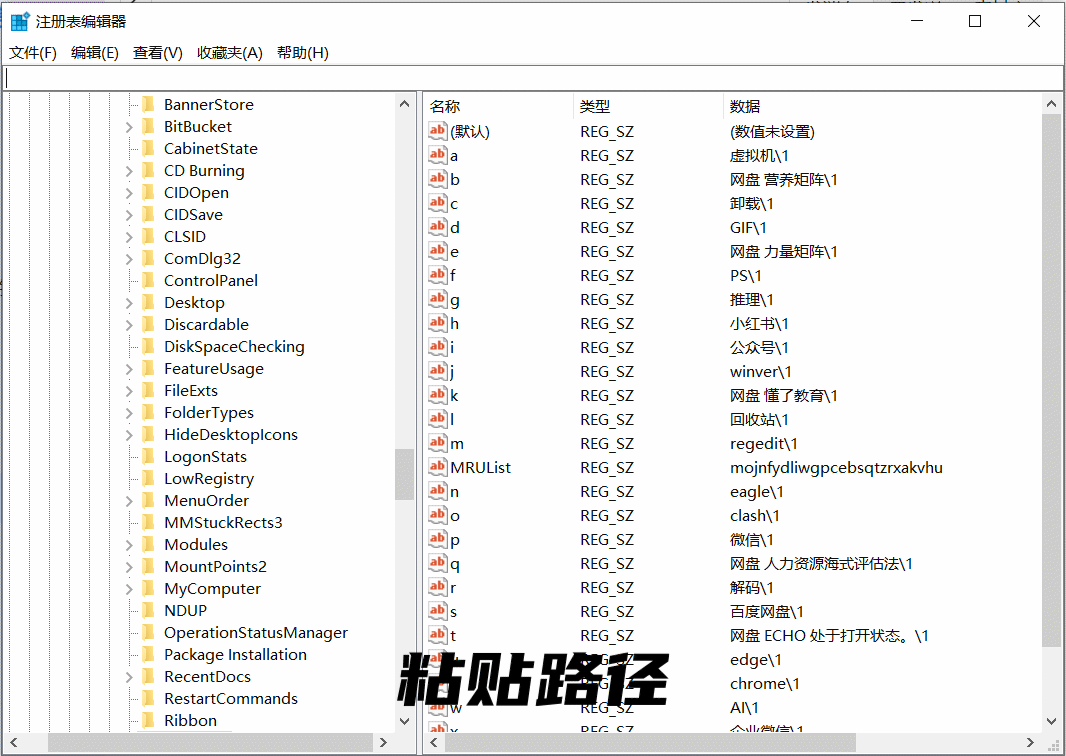Select the string icon of value 'a'
The width and height of the screenshot is (1066, 756).
(437, 155)
